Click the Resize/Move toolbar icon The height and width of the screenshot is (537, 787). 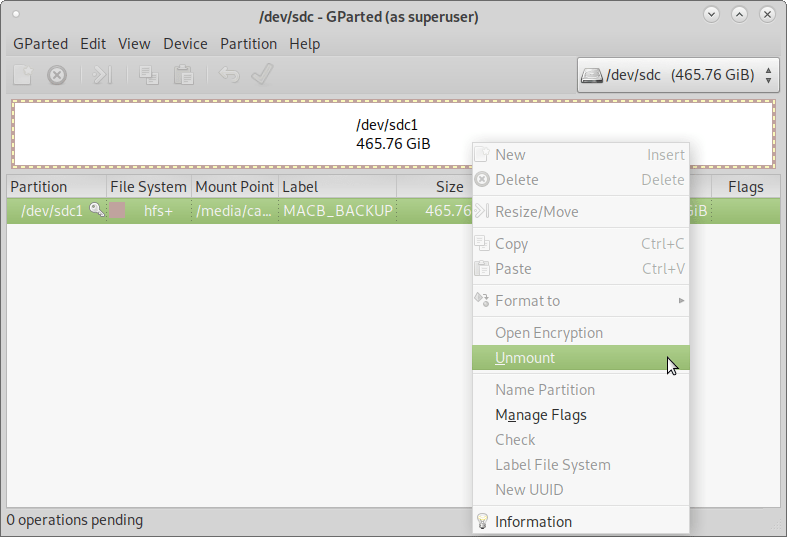(102, 75)
